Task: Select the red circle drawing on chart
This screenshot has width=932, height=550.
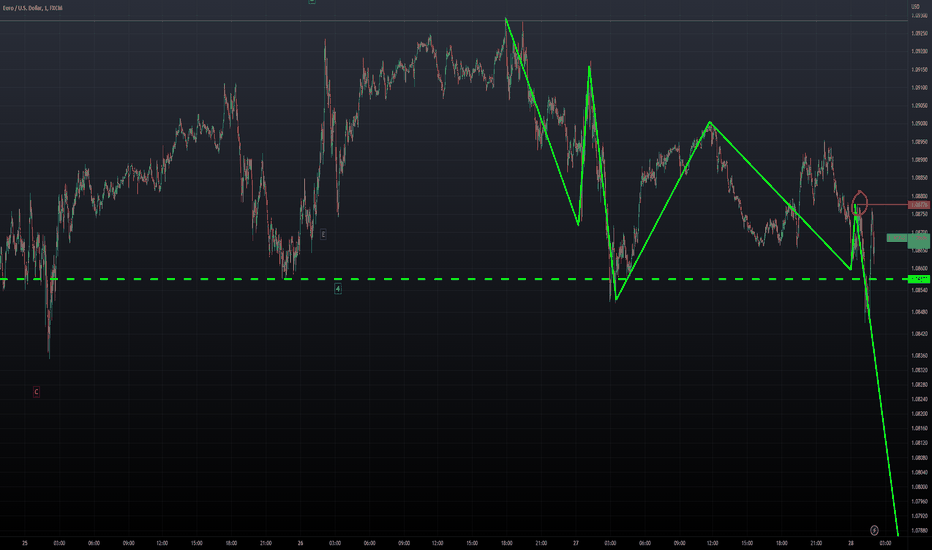Action: [859, 202]
